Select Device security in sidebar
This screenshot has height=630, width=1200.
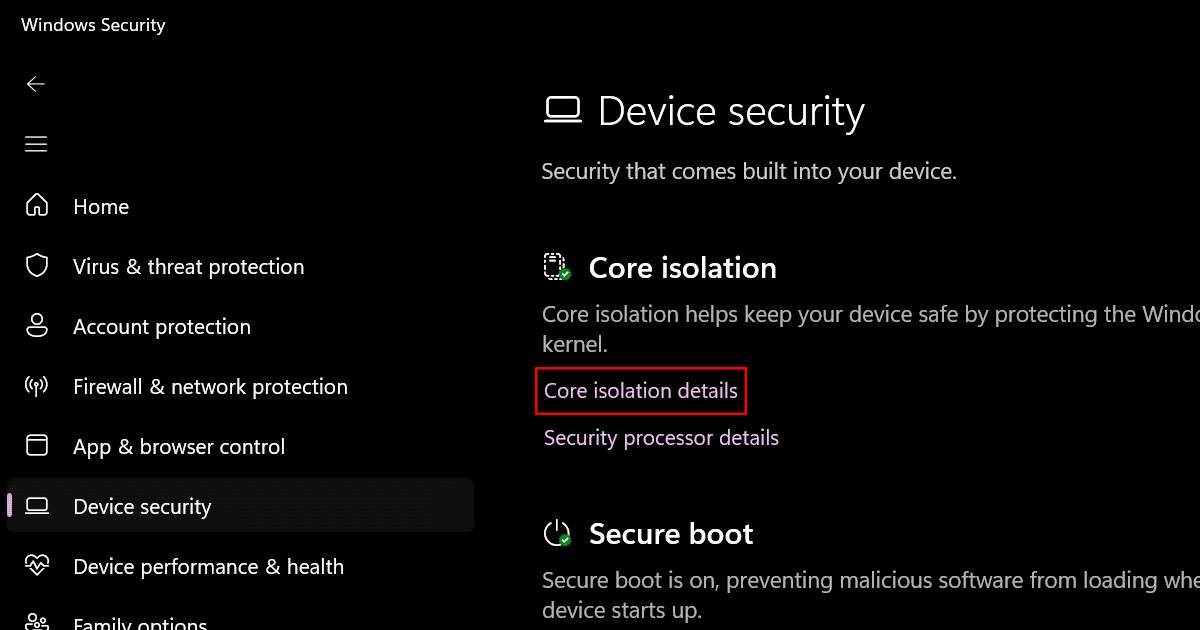(x=142, y=507)
